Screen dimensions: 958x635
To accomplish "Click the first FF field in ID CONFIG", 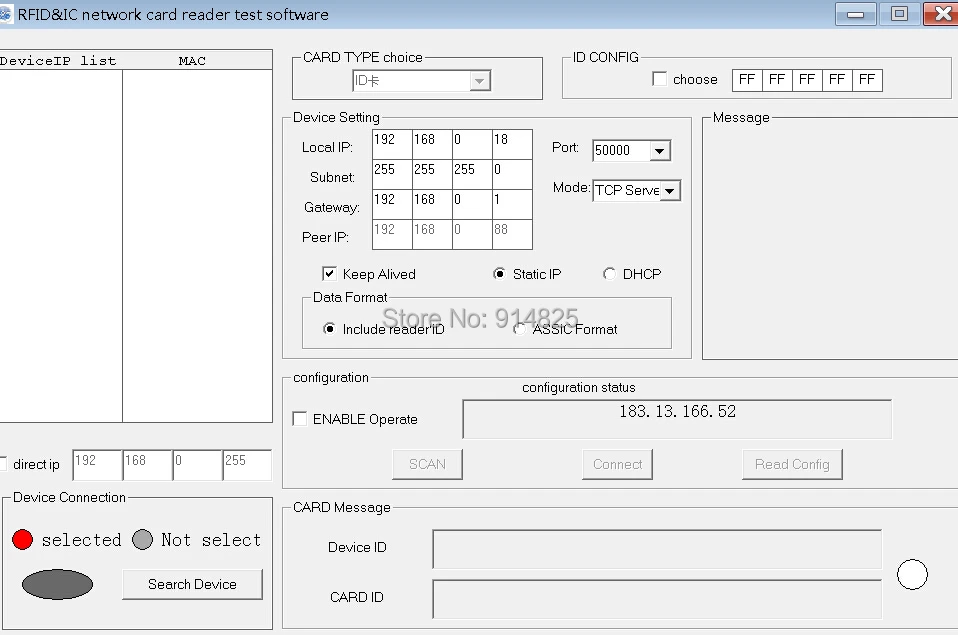I will 747,79.
